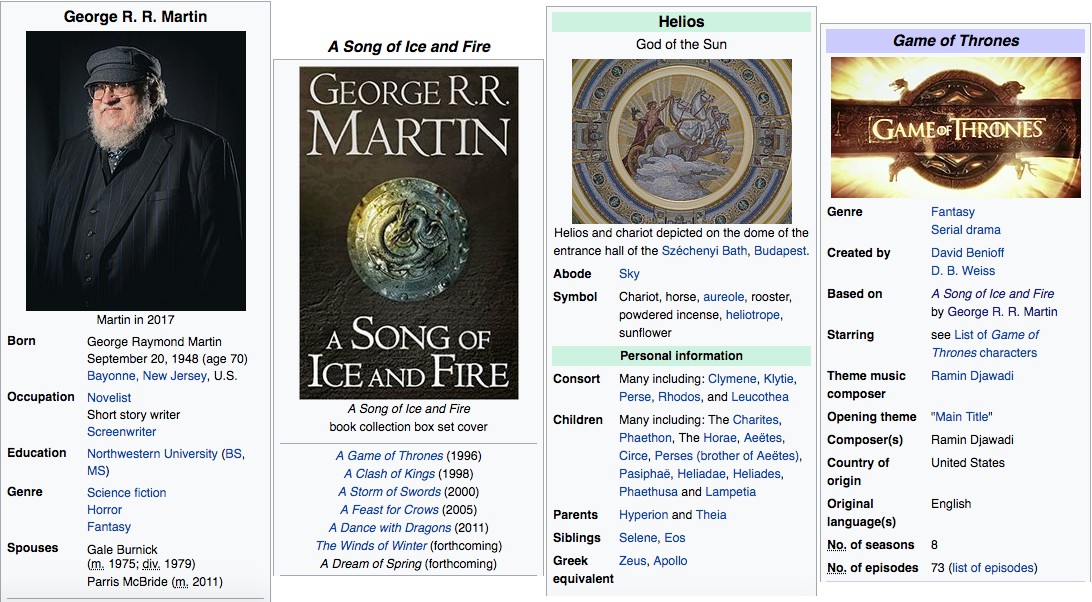Click the heliotrope symbol link
Image resolution: width=1092 pixels, height=602 pixels.
[753, 315]
